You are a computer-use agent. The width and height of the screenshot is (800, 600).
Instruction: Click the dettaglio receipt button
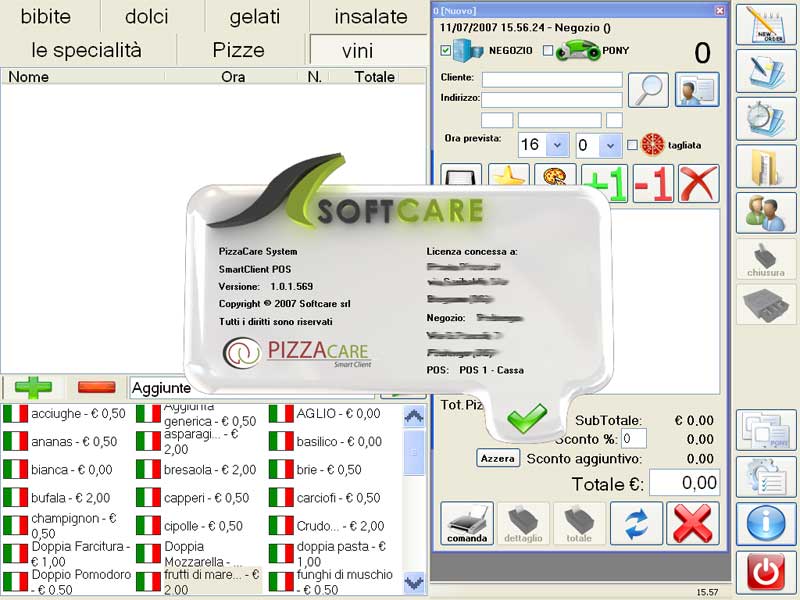click(x=523, y=523)
